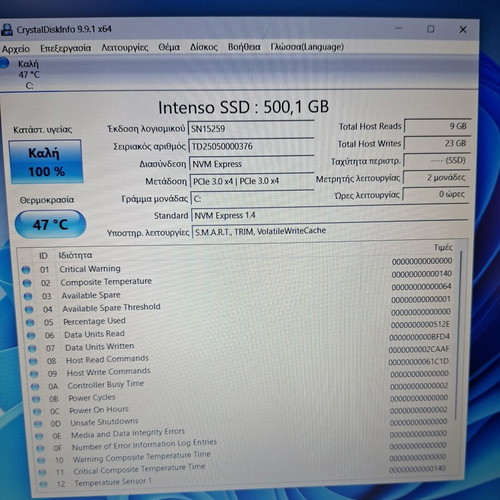
Task: Click the transfer mode field PCIe 3.0 x4
Action: tap(252, 181)
